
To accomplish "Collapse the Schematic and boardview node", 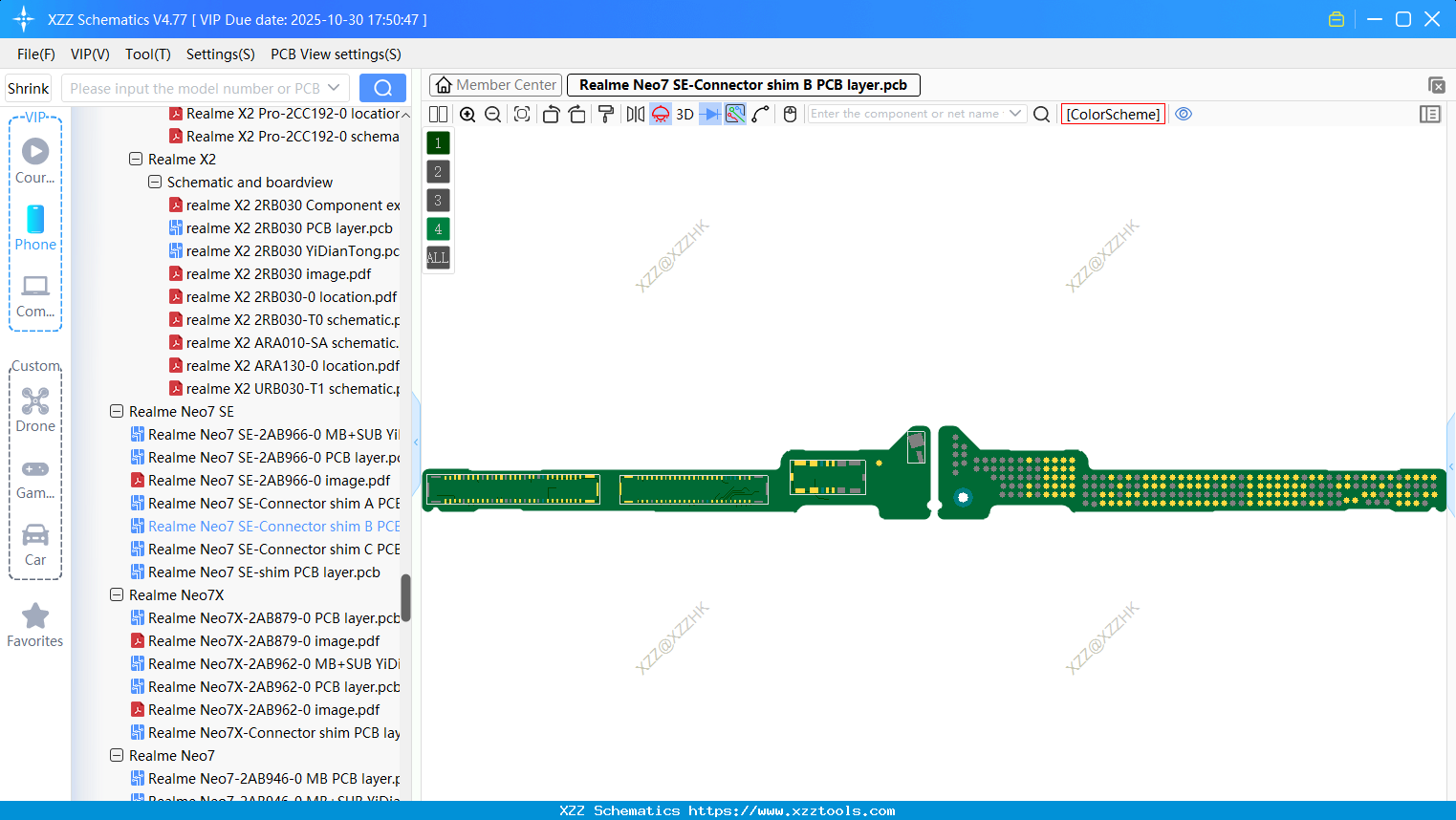I will pos(155,183).
